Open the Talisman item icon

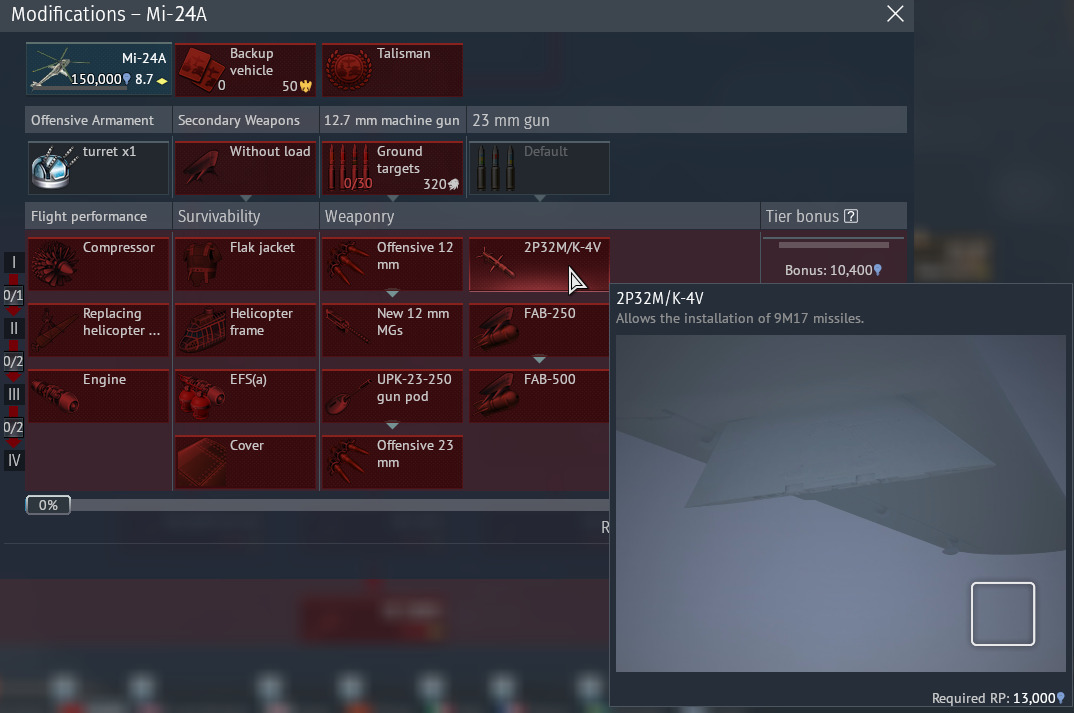[x=348, y=71]
